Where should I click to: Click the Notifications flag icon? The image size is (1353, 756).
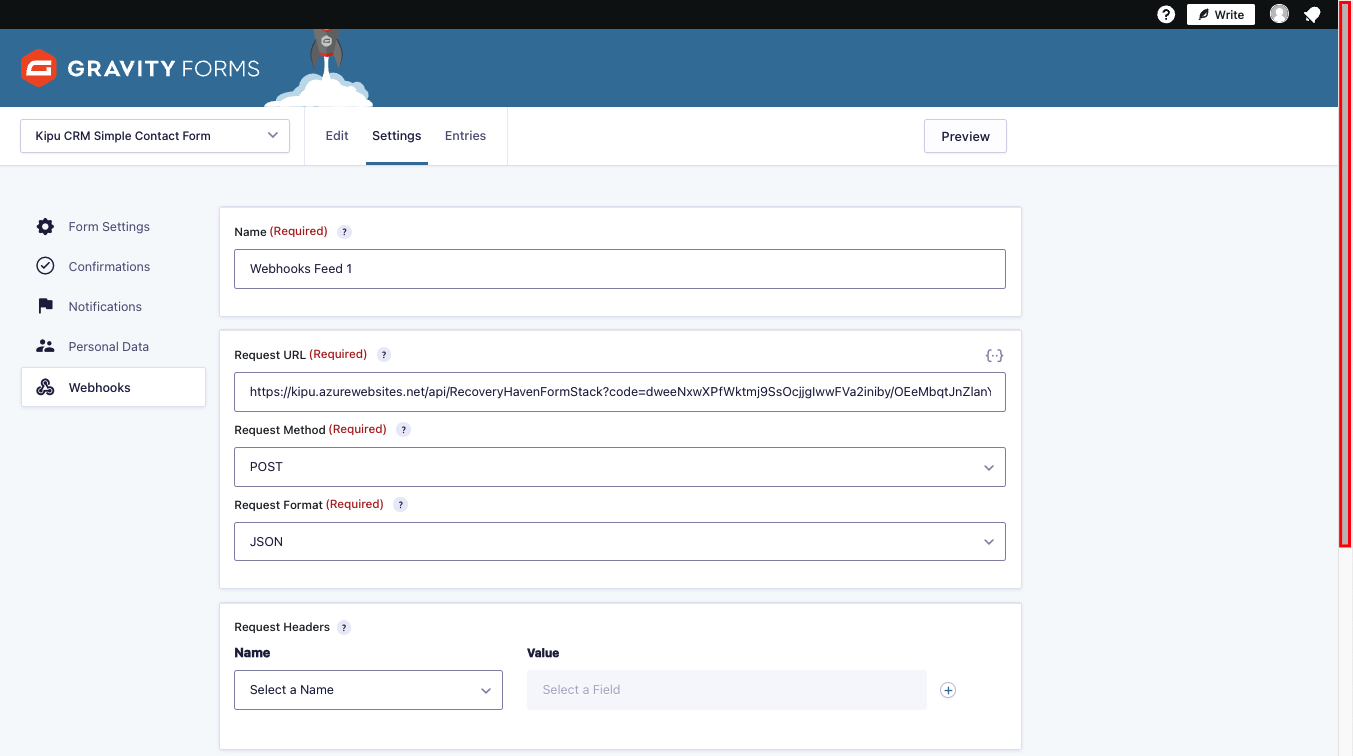point(45,306)
